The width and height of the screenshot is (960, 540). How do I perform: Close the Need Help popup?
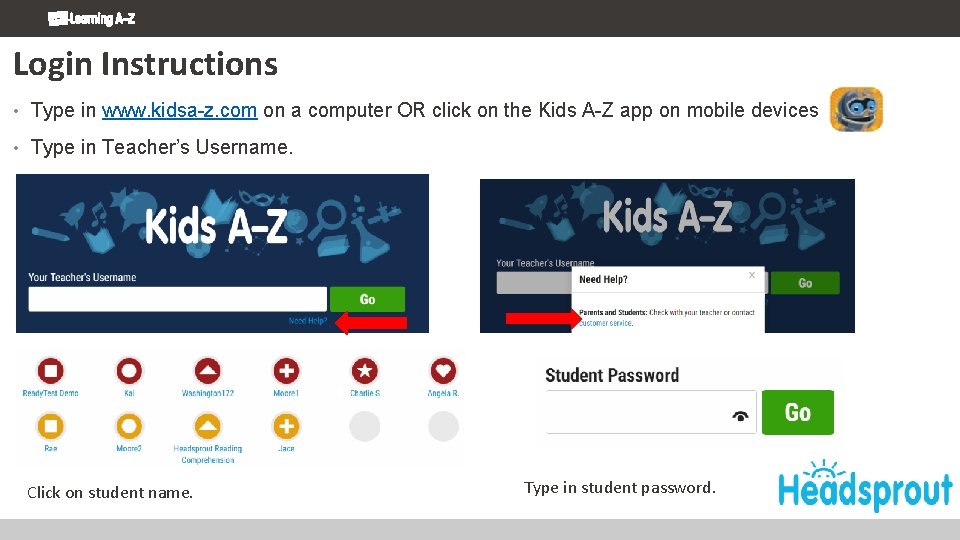pyautogui.click(x=753, y=274)
